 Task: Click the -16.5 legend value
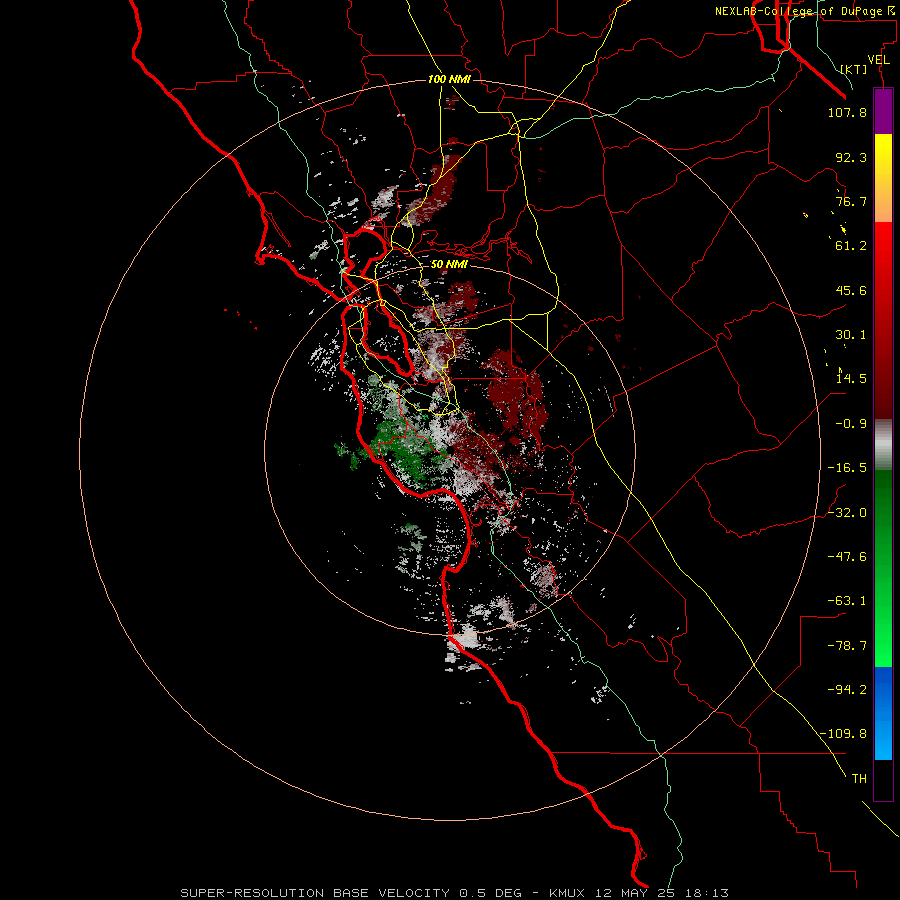(847, 468)
